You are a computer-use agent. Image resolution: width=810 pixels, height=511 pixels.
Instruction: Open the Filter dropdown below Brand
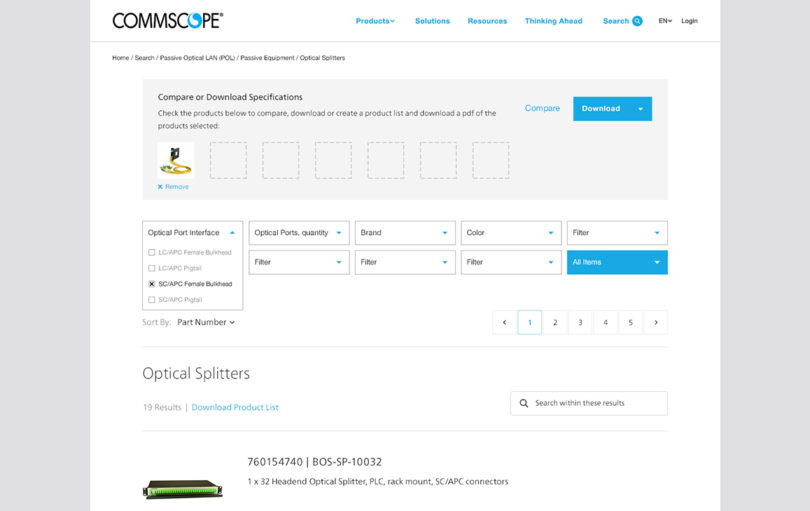click(405, 262)
